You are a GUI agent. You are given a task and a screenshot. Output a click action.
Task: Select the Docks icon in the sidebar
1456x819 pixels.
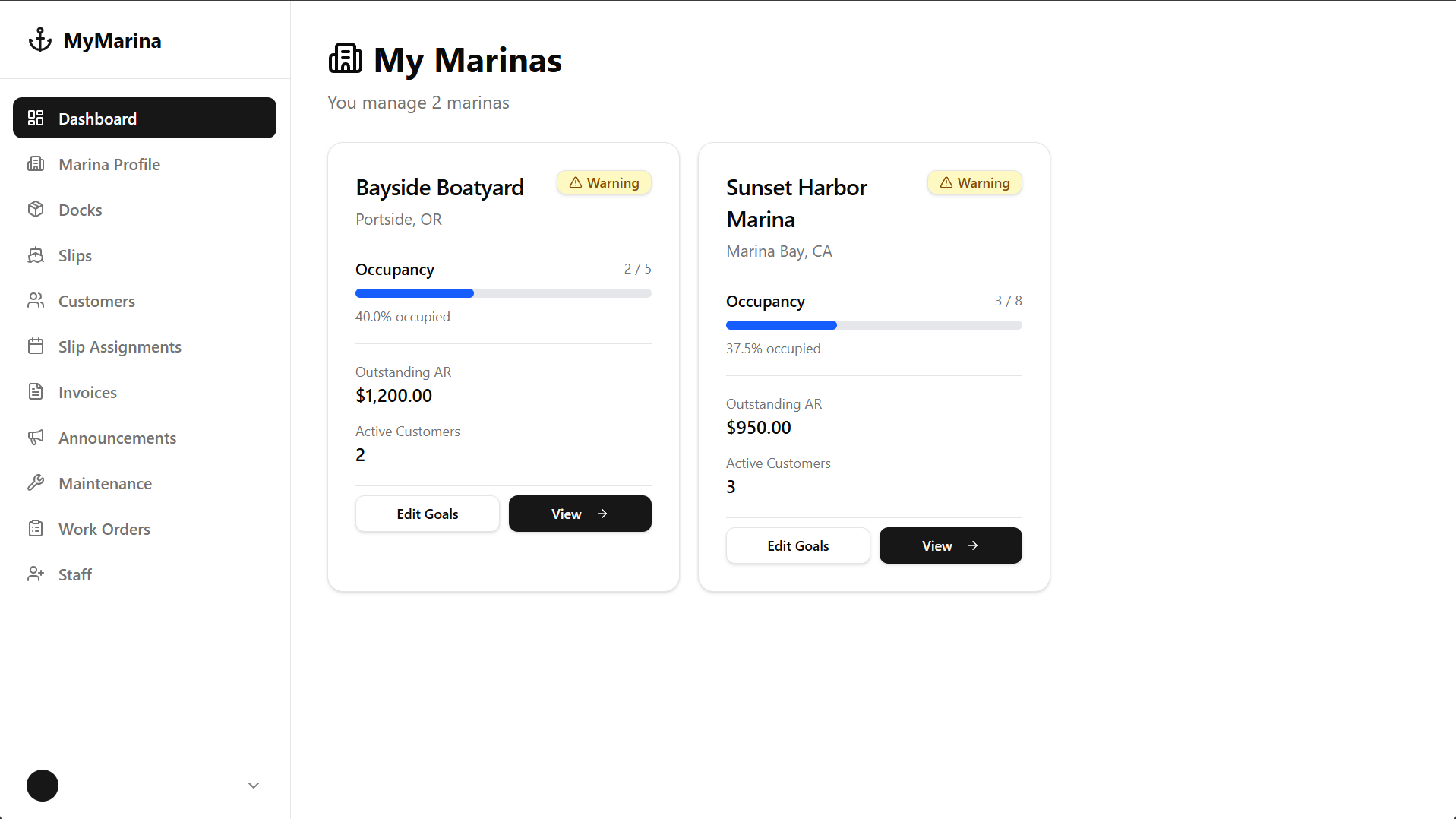click(x=36, y=209)
